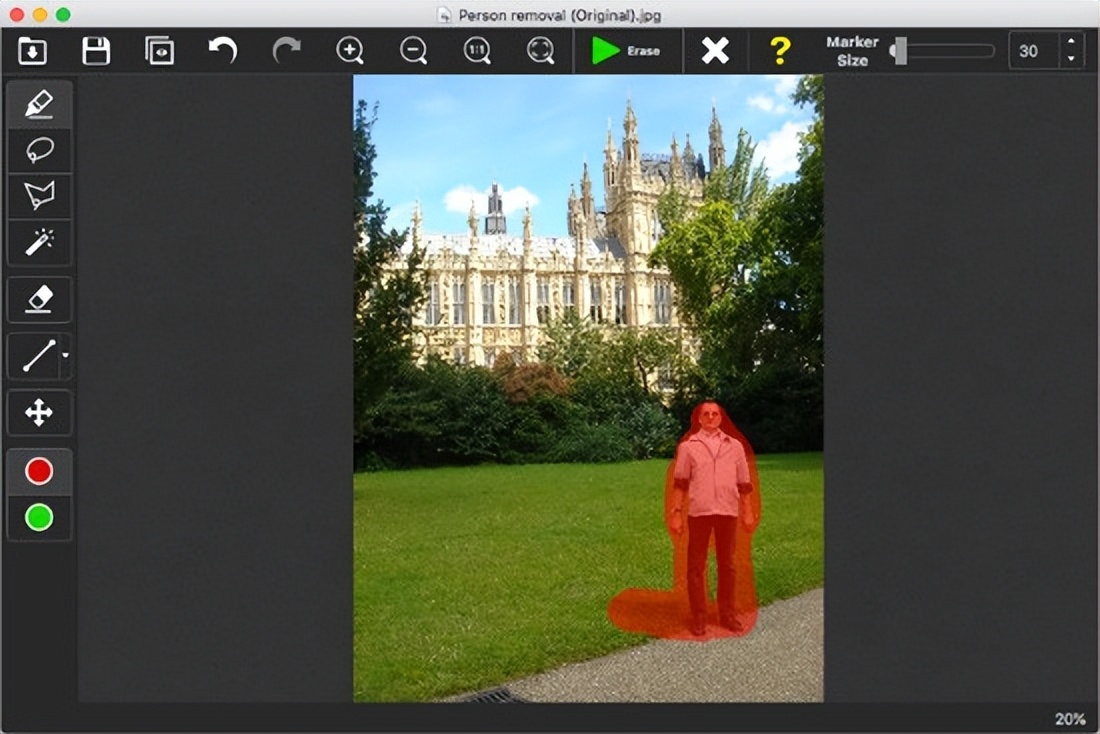
Task: Click the marker size value field
Action: [1034, 51]
